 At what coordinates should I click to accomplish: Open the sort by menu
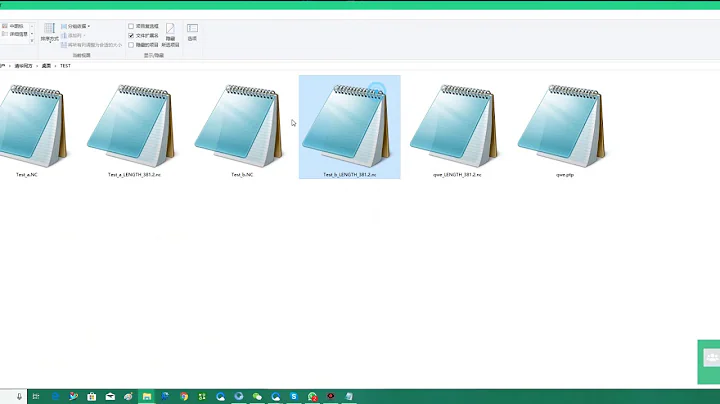(x=50, y=33)
